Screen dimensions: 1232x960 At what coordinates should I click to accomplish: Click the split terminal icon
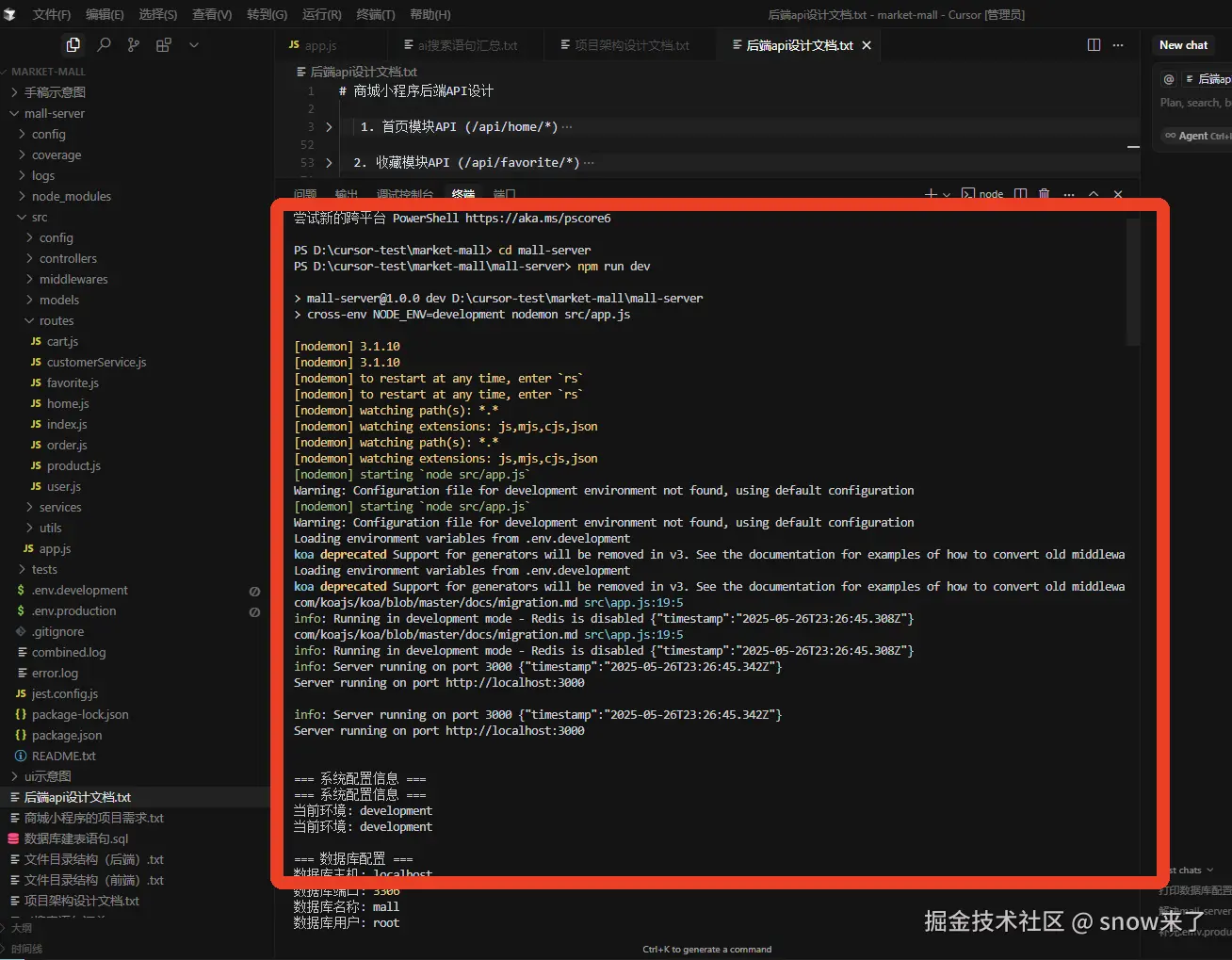1020,194
